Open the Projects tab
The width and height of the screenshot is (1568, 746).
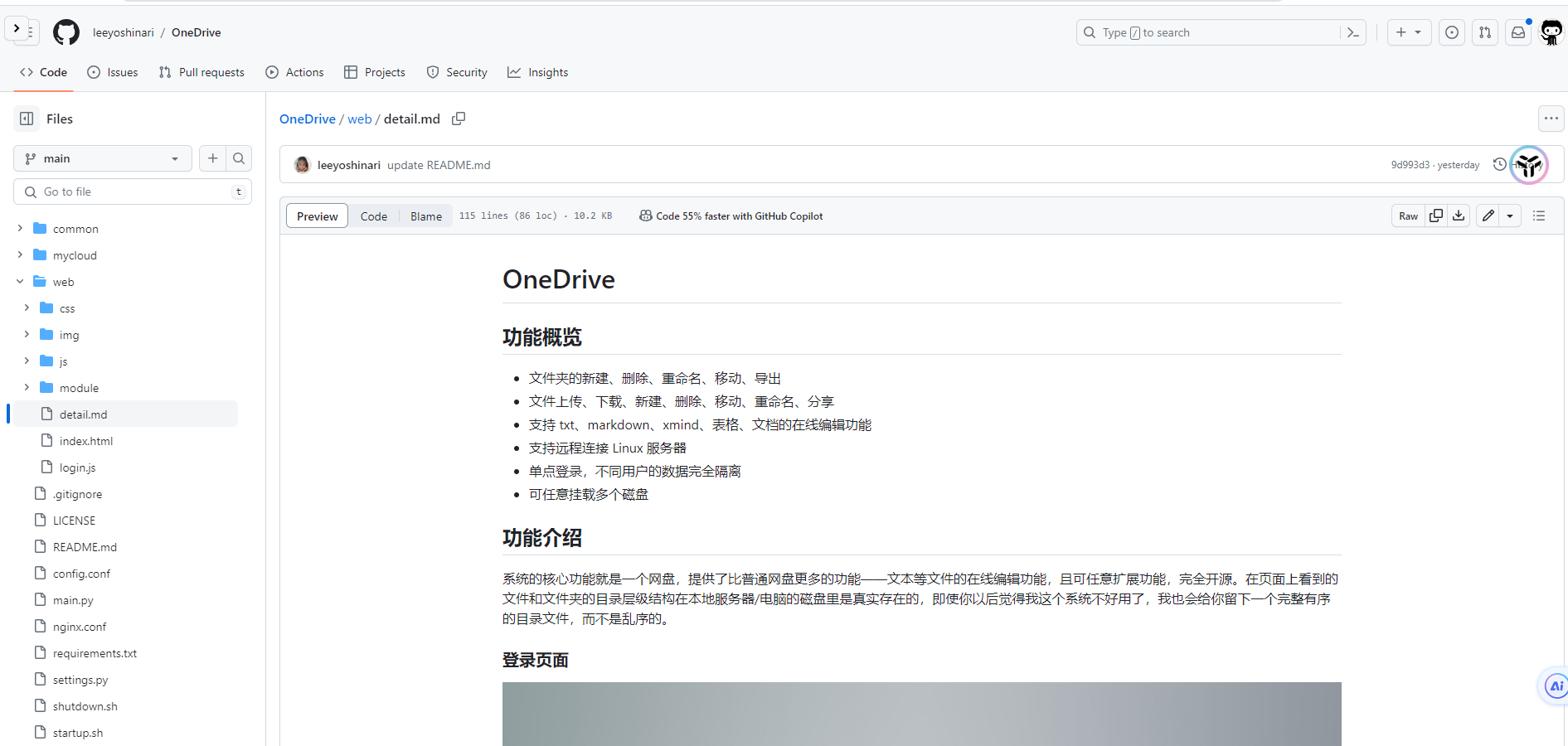375,72
